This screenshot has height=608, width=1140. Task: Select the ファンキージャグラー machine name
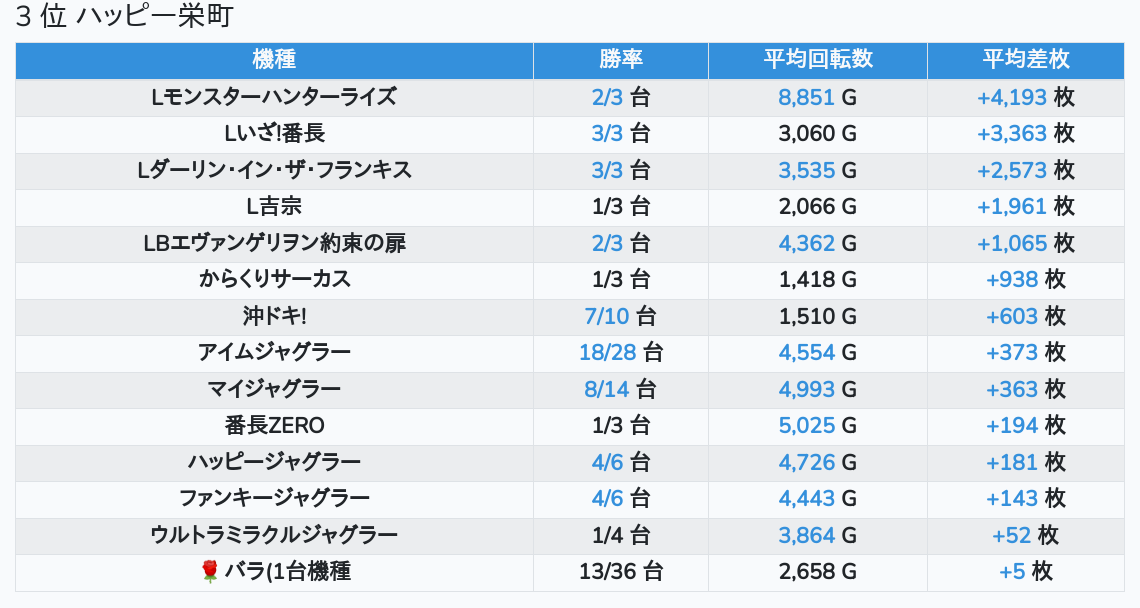pyautogui.click(x=274, y=499)
